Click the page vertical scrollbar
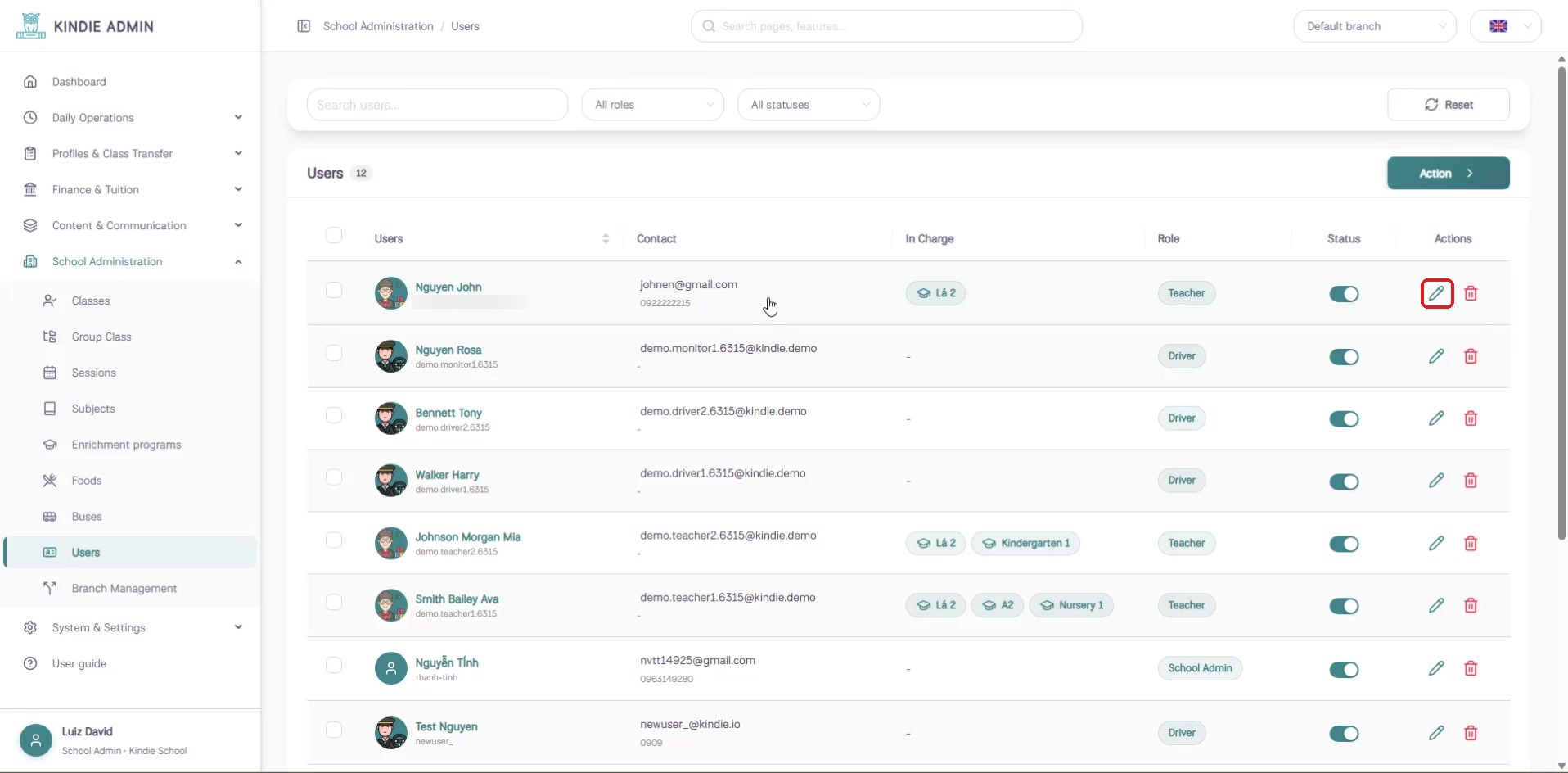1568x773 pixels. click(x=1561, y=303)
